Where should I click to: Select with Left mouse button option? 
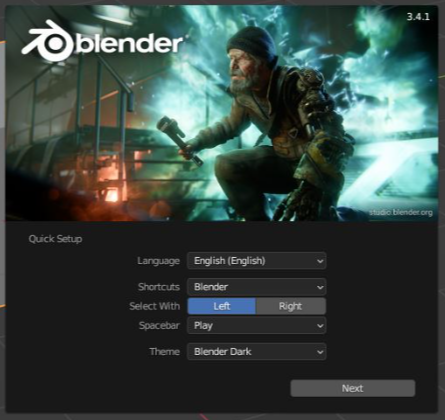pyautogui.click(x=222, y=306)
